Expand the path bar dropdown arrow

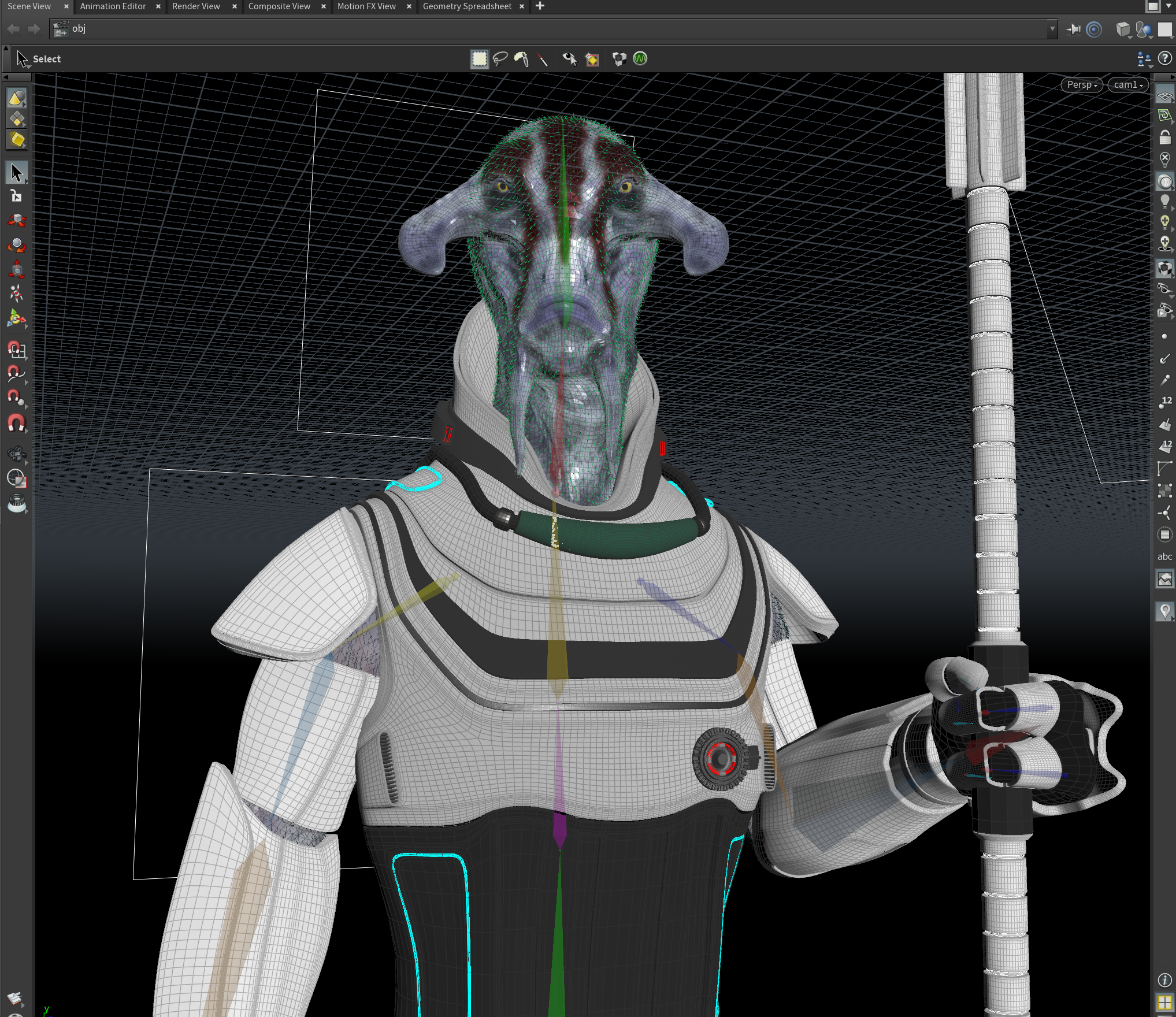click(x=1052, y=29)
